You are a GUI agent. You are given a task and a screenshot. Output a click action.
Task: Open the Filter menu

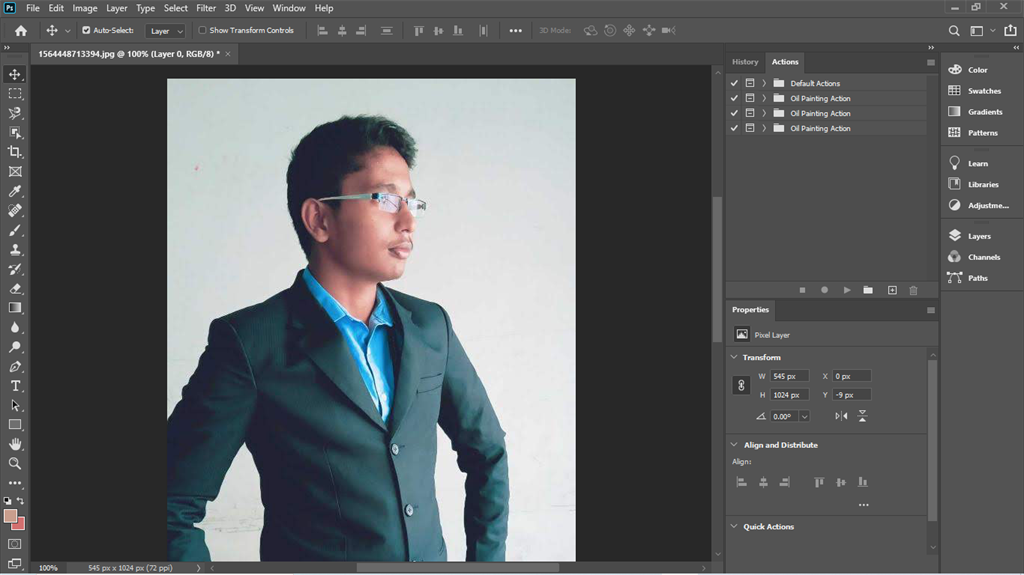(206, 8)
